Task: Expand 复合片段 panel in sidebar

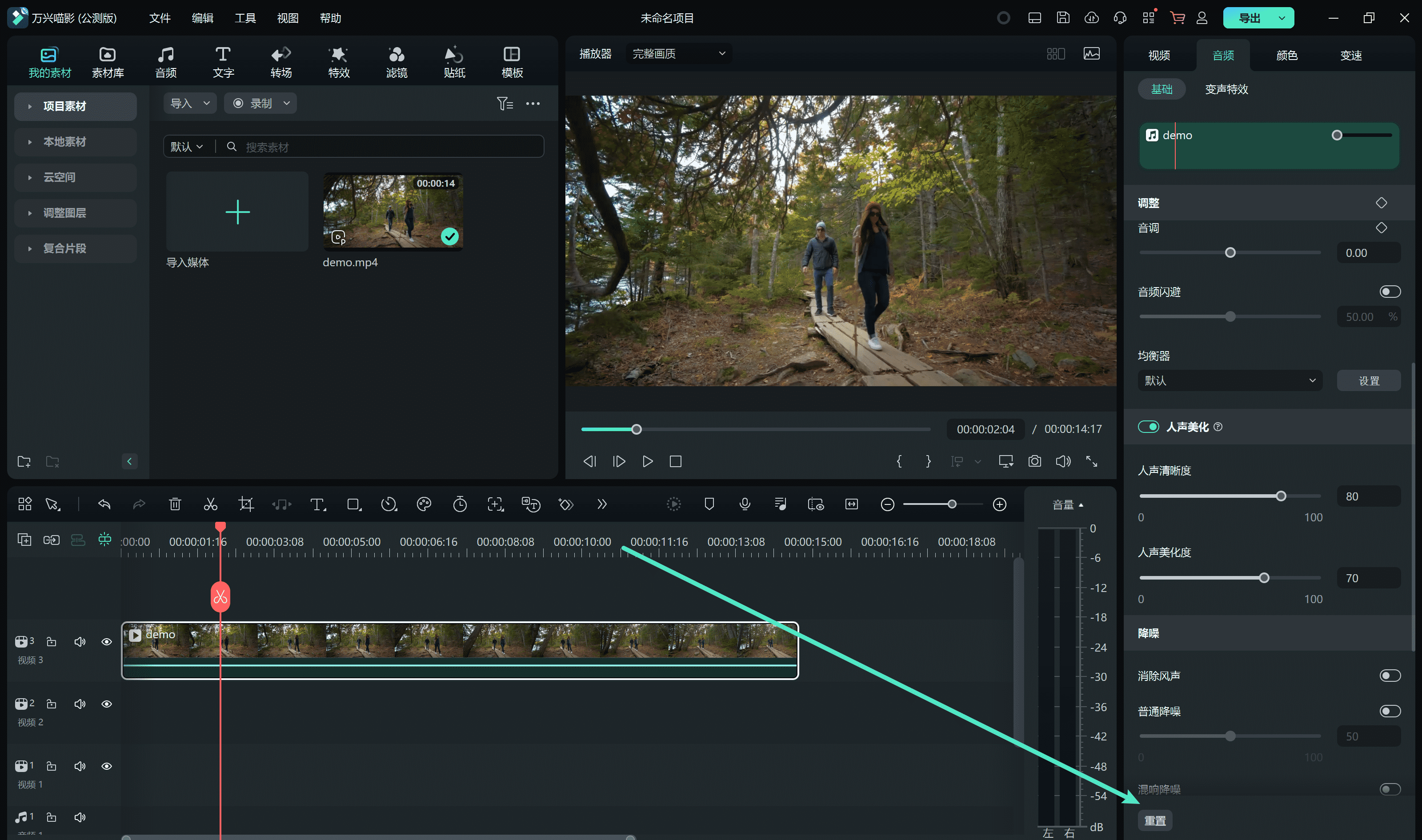Action: [29, 249]
